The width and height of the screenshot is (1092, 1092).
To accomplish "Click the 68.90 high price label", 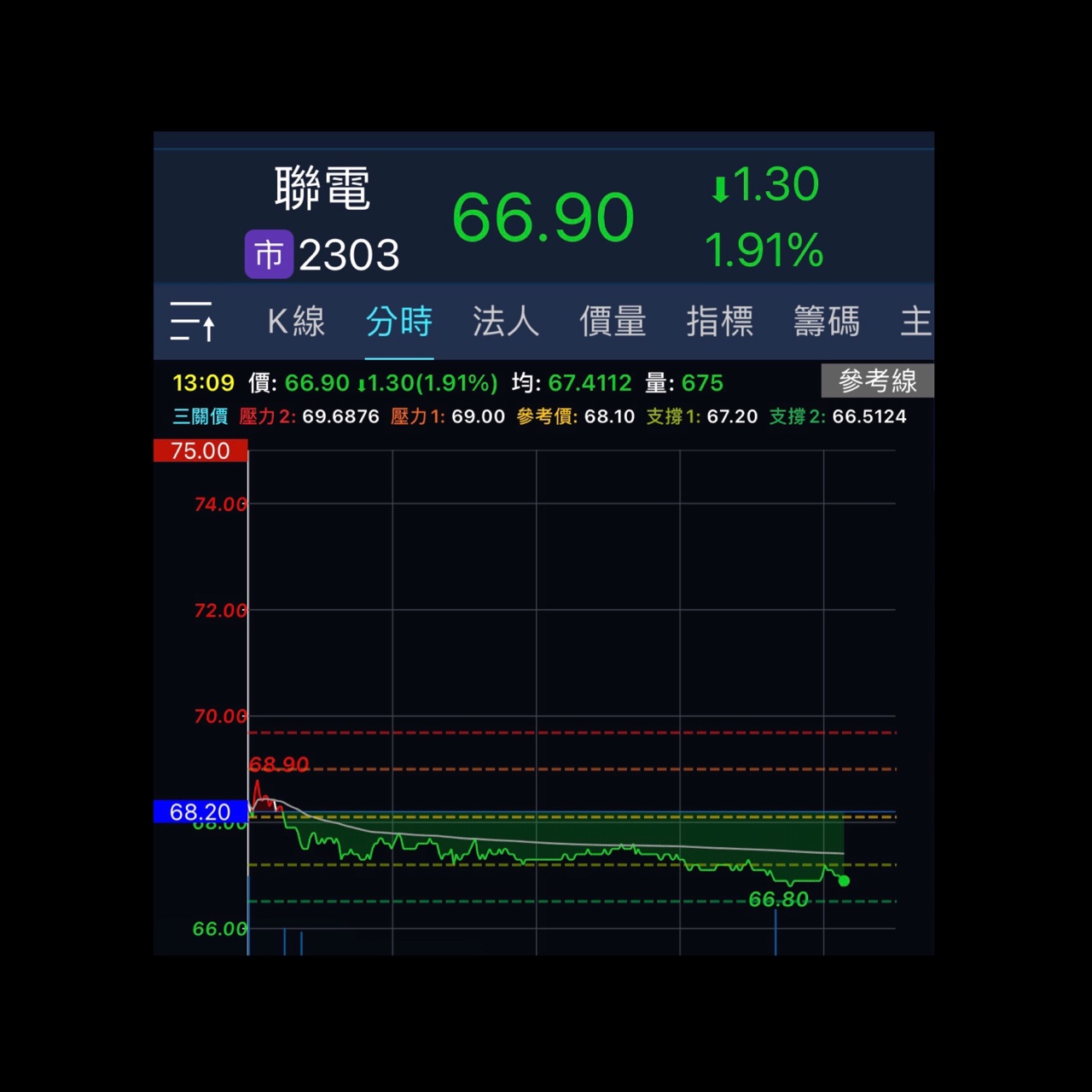I will pyautogui.click(x=279, y=764).
